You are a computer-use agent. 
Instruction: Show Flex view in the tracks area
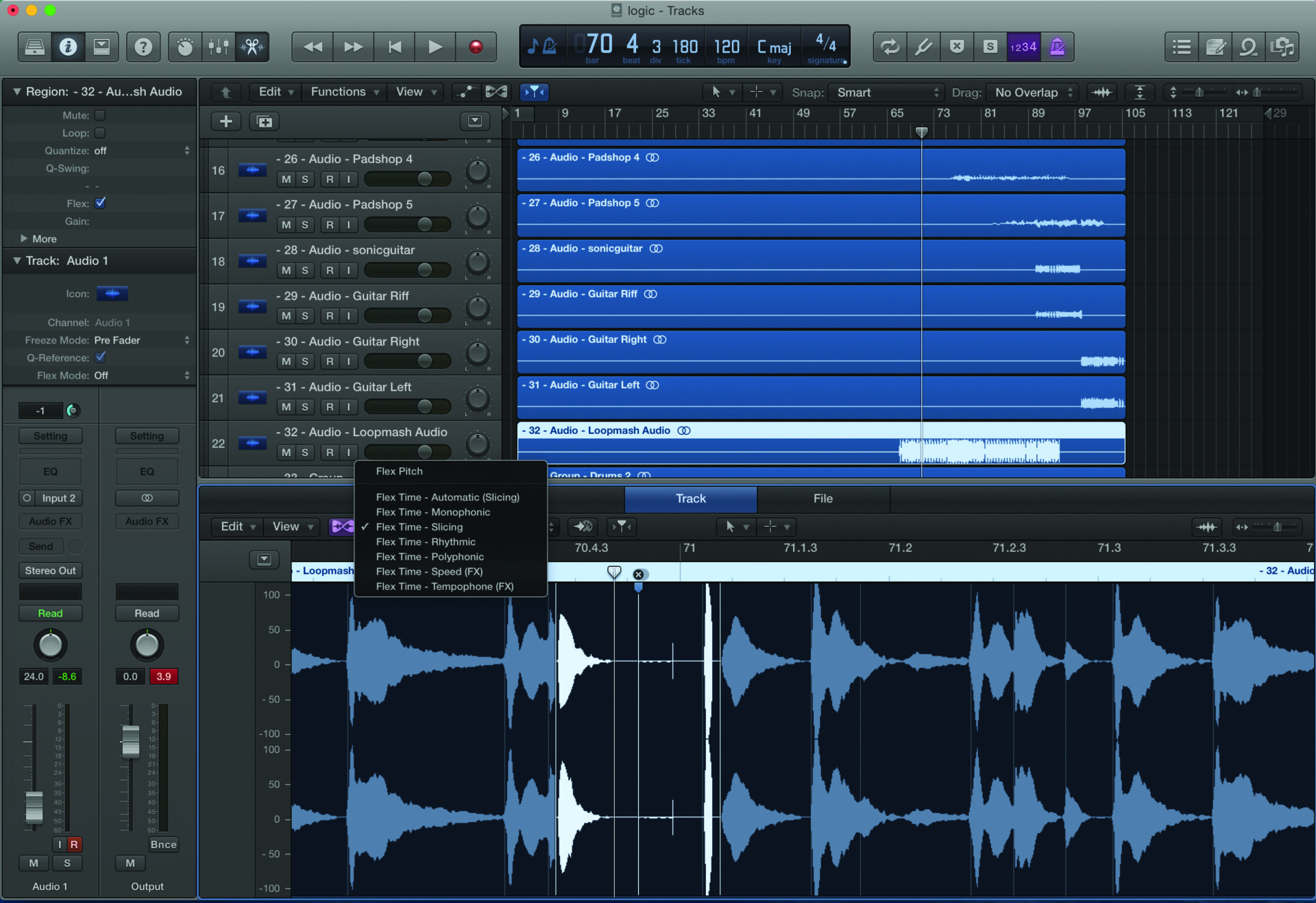pos(534,92)
